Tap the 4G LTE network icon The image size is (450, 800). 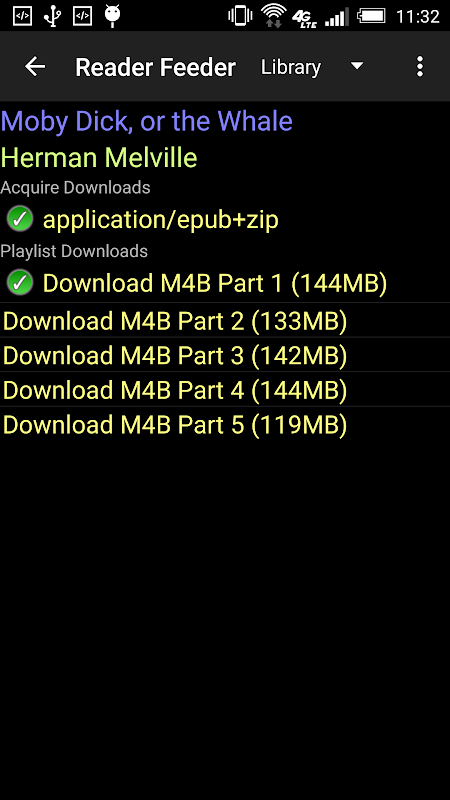point(305,18)
